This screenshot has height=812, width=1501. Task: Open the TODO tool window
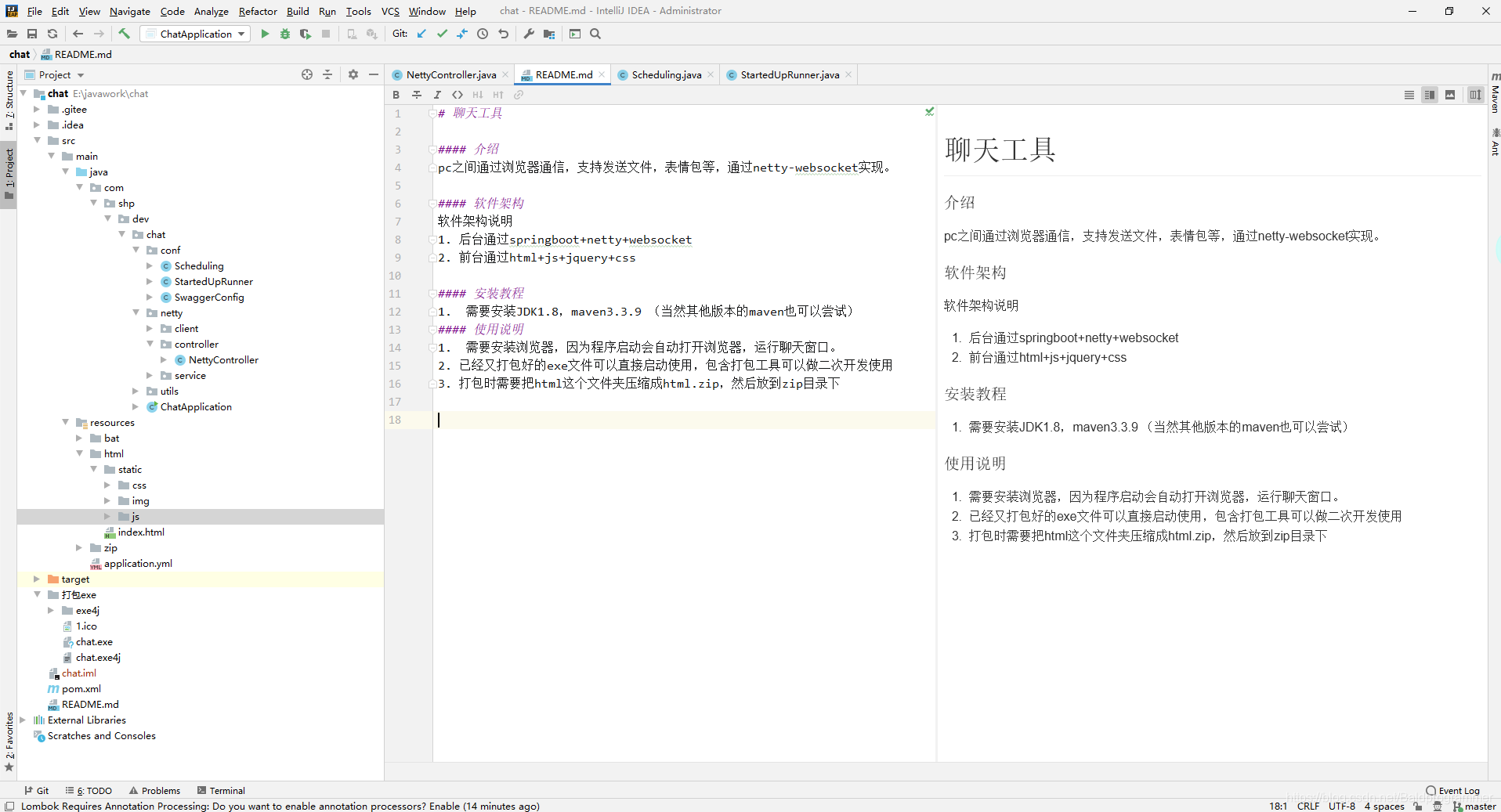pyautogui.click(x=89, y=790)
